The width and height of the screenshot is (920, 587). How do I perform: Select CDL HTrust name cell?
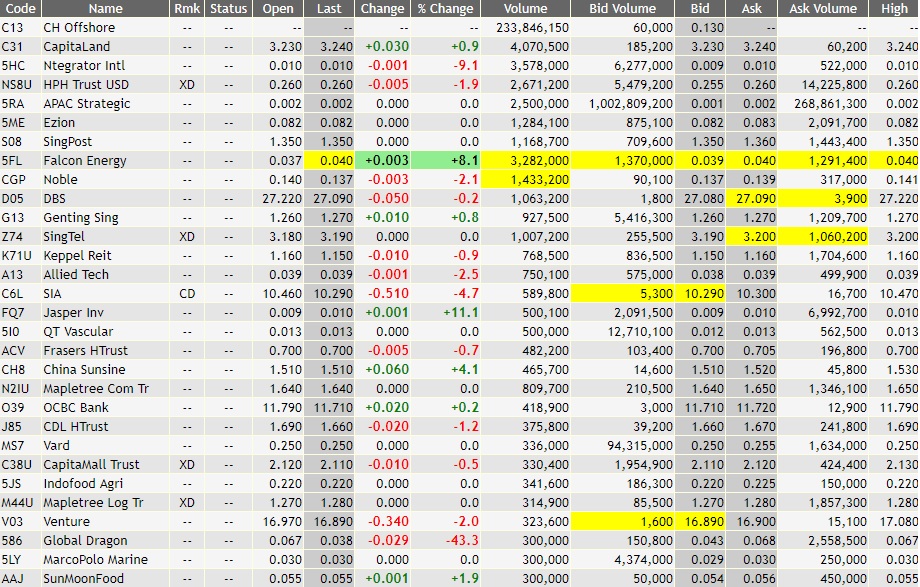point(76,427)
